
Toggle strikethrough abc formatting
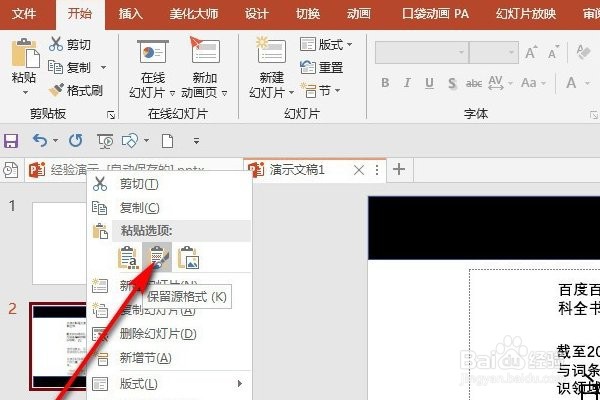pyautogui.click(x=474, y=83)
